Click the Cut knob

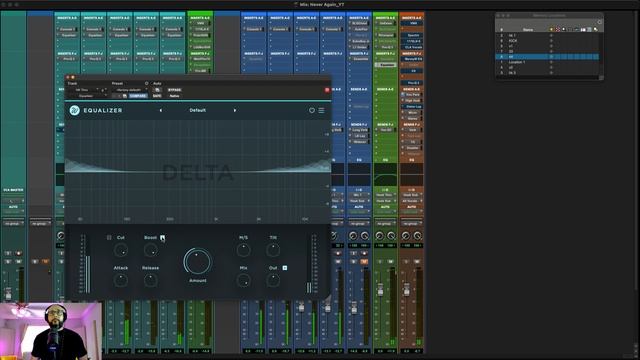click(x=121, y=250)
